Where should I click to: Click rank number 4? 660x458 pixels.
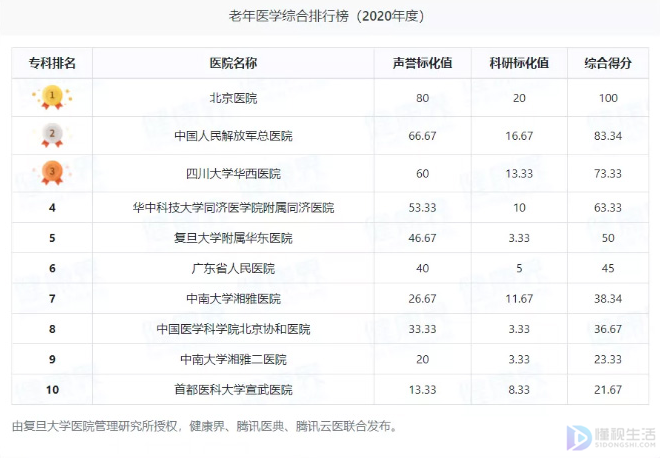click(52, 208)
